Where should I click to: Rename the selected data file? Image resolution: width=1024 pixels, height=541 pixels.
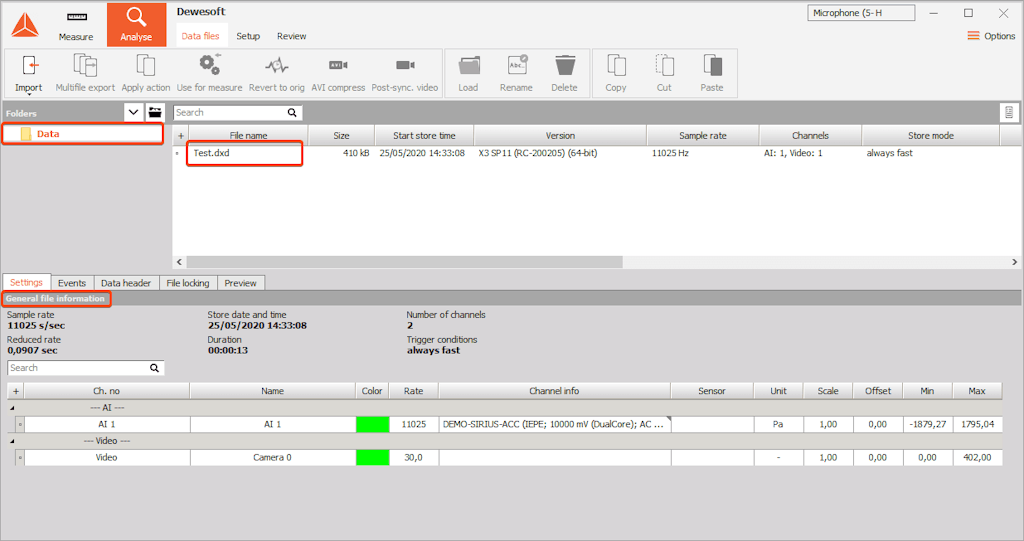[x=517, y=73]
